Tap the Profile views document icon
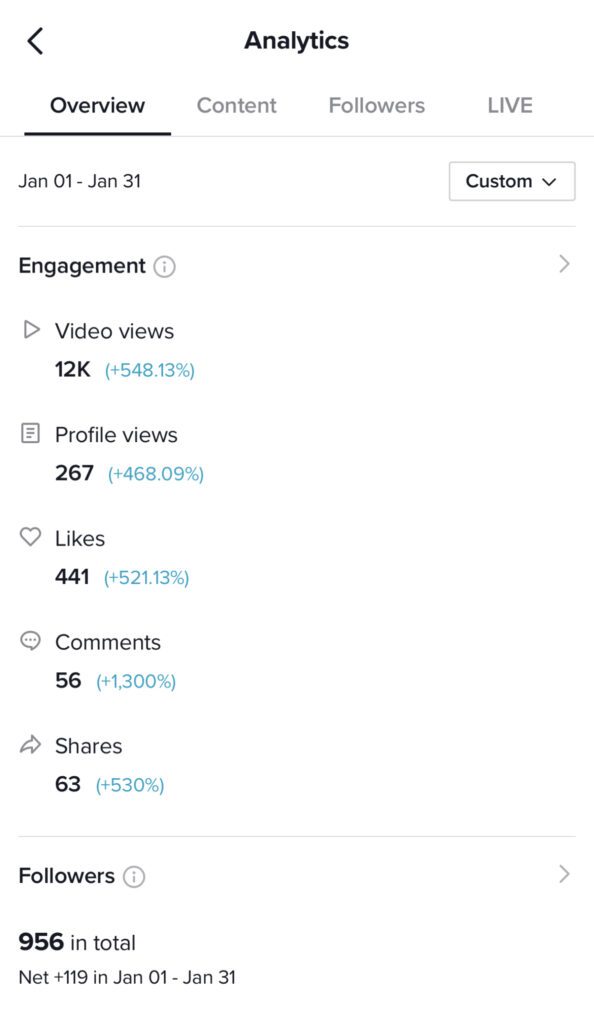594x1024 pixels. pos(31,433)
